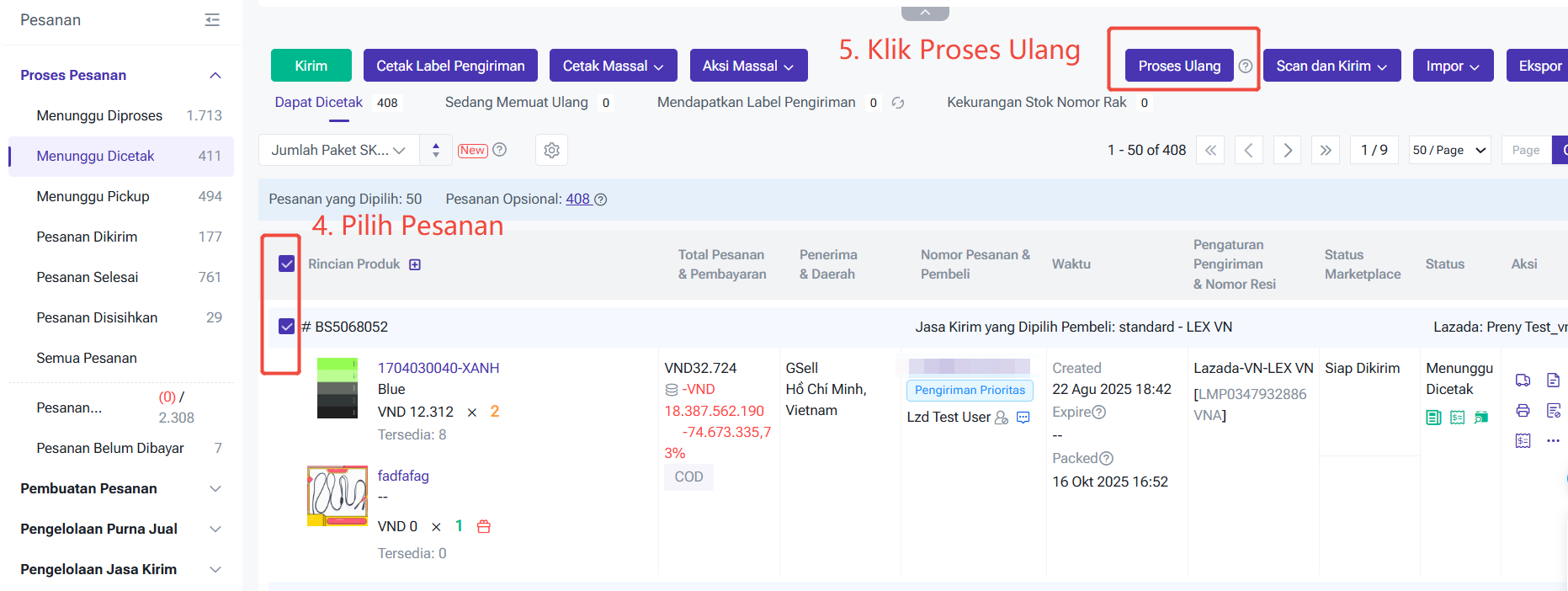Viewport: 1568px width, 591px height.
Task: Open Menunggu Pickup in the sidebar
Action: coord(93,196)
